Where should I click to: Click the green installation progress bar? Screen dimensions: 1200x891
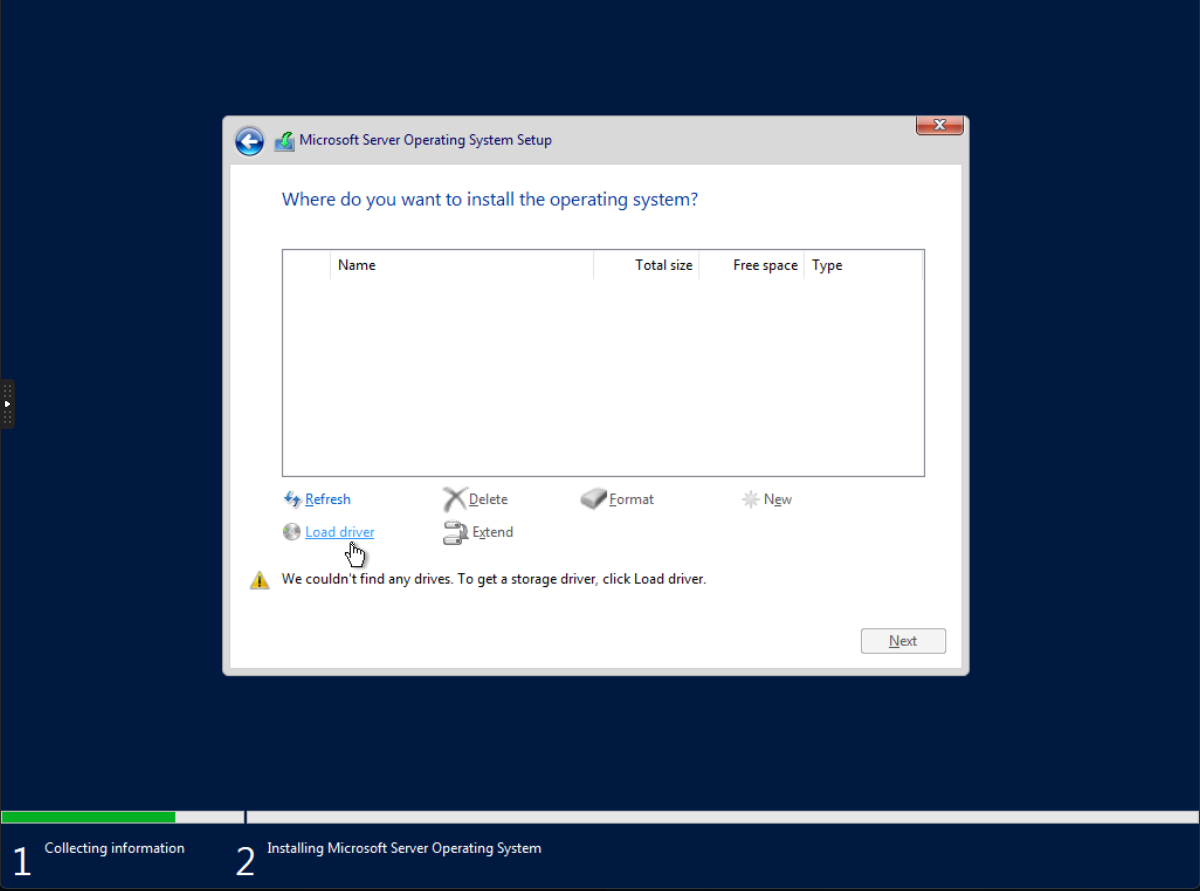pyautogui.click(x=88, y=817)
